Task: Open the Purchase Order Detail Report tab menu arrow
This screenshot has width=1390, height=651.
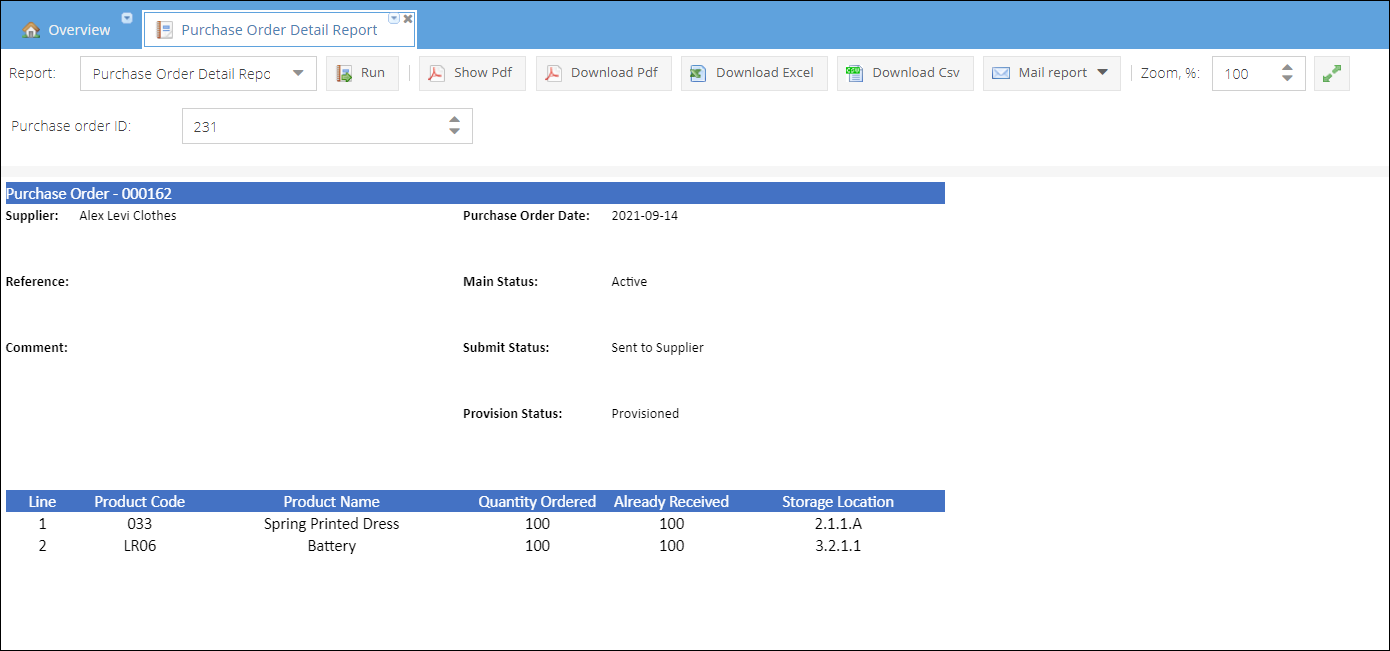Action: coord(394,18)
